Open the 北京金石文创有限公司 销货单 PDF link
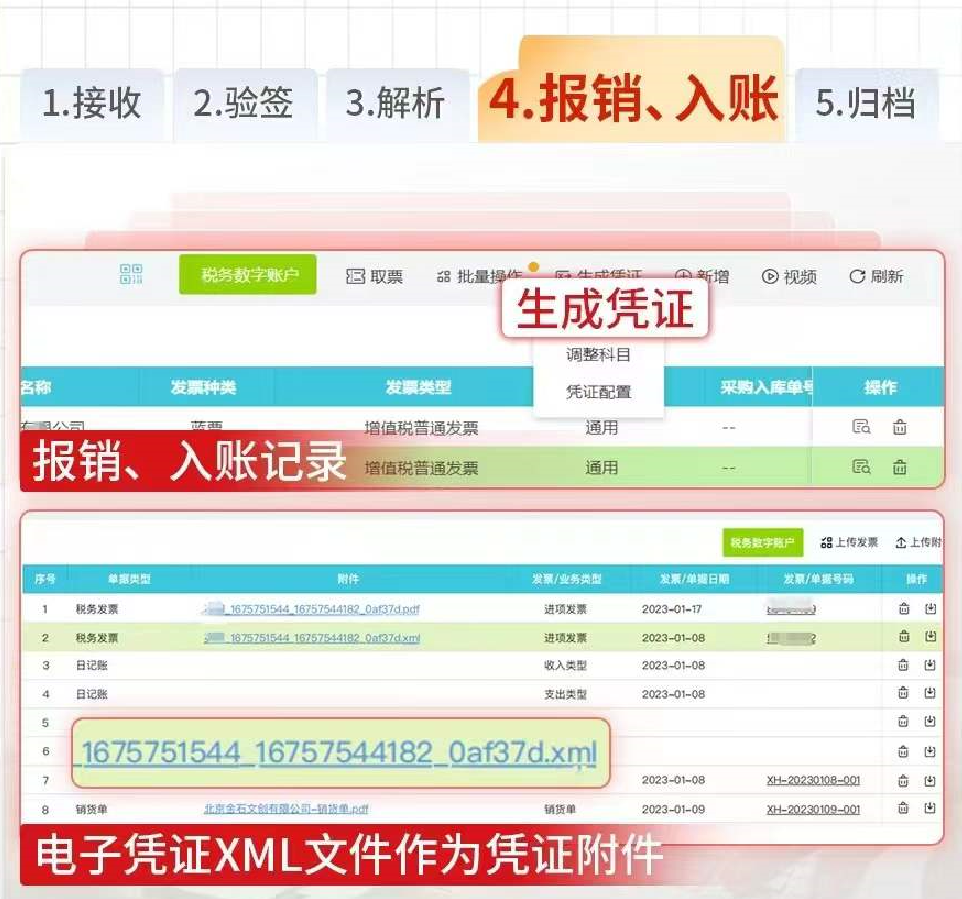Viewport: 962px width, 899px height. pos(286,809)
